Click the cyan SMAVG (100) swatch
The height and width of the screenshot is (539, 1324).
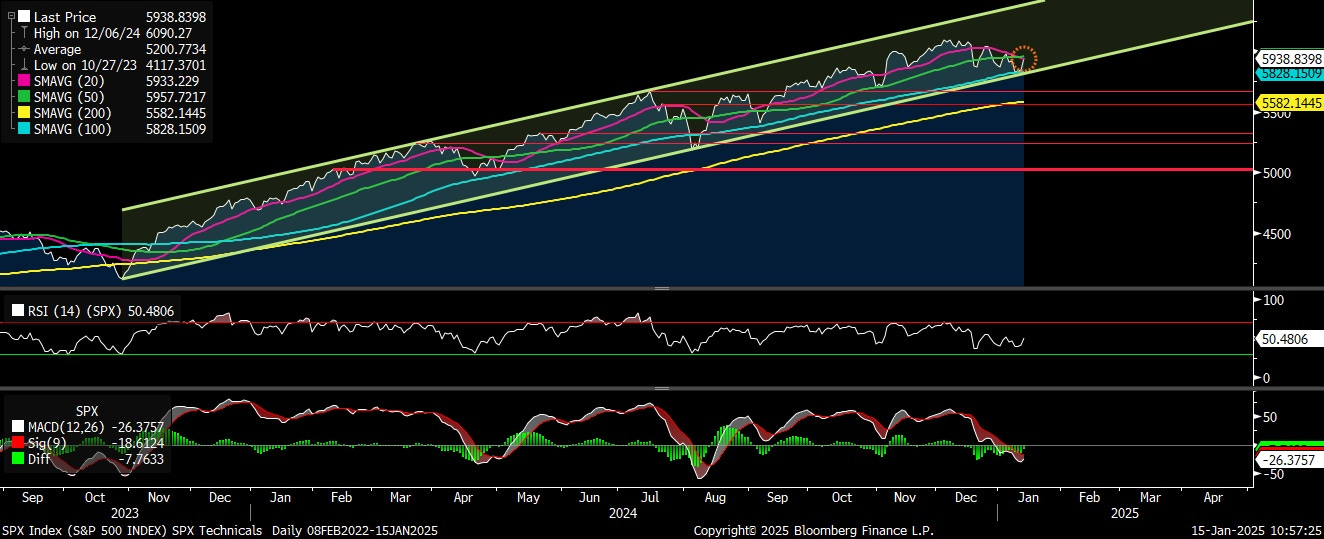(24, 129)
